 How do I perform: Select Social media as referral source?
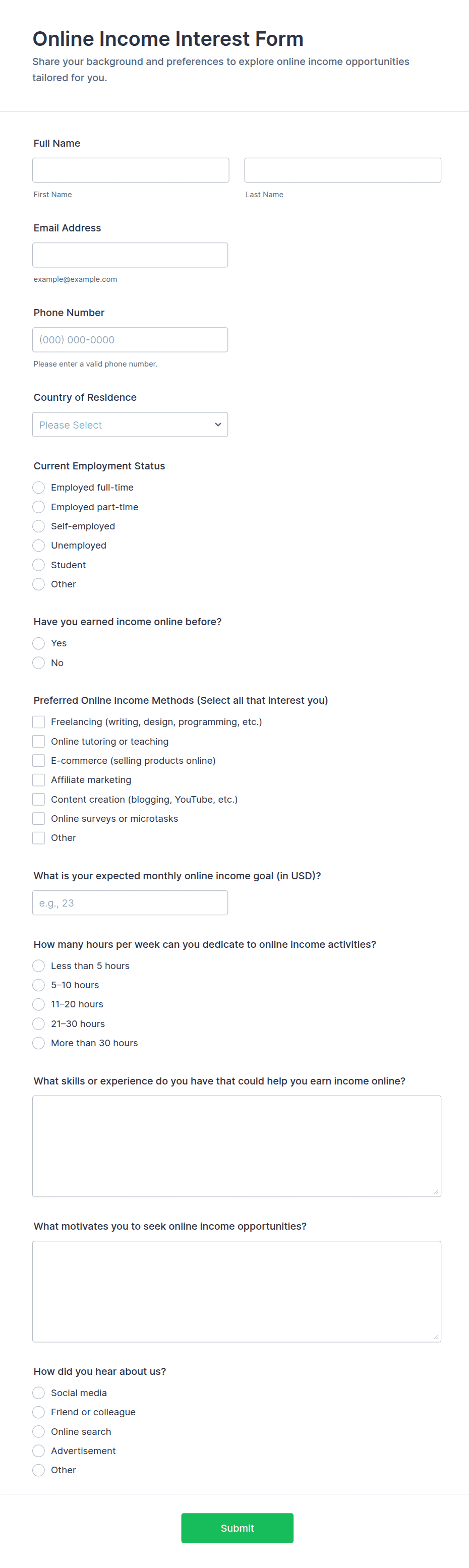38,1393
